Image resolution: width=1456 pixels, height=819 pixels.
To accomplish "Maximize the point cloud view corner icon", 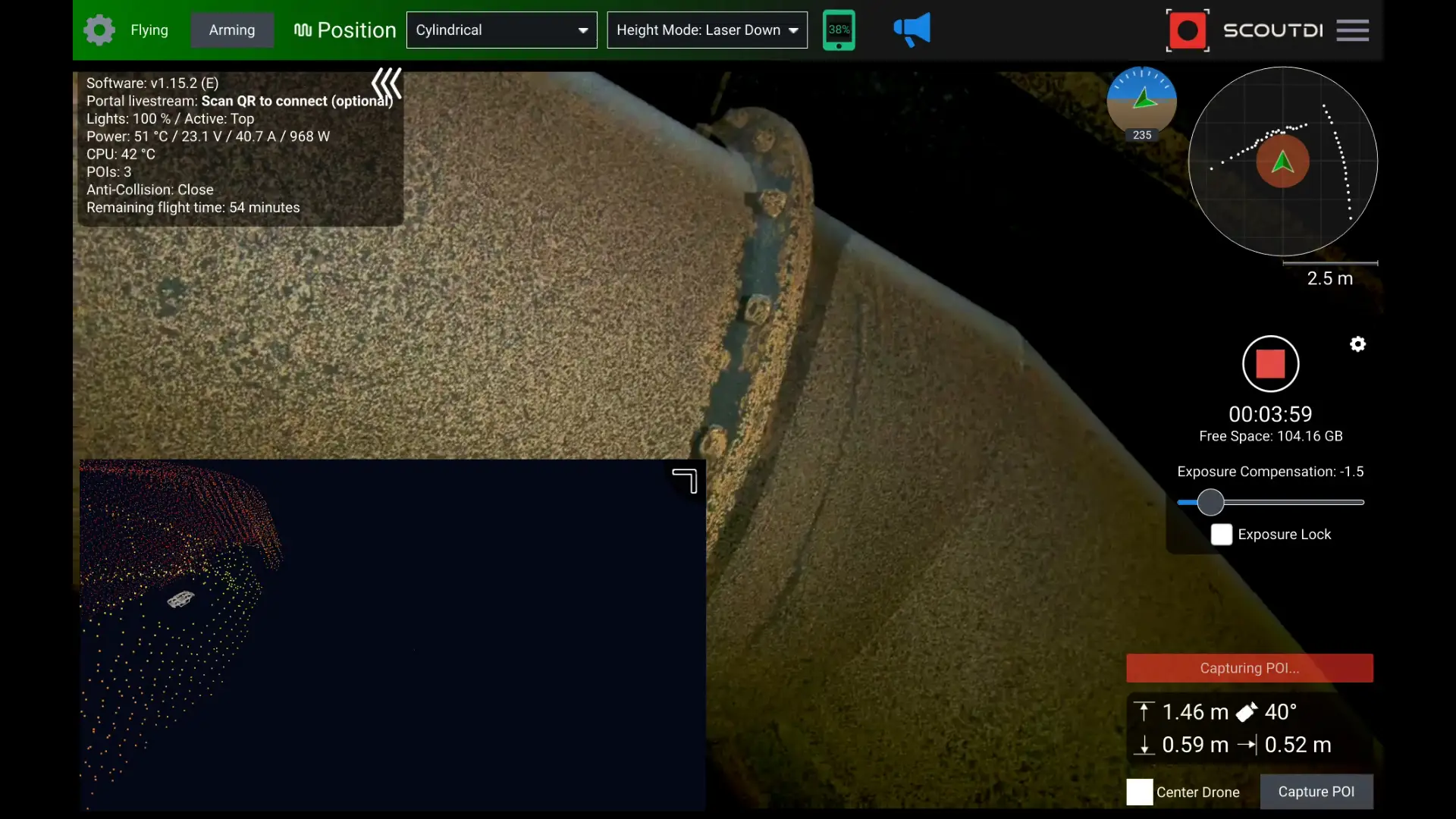I will [x=685, y=481].
